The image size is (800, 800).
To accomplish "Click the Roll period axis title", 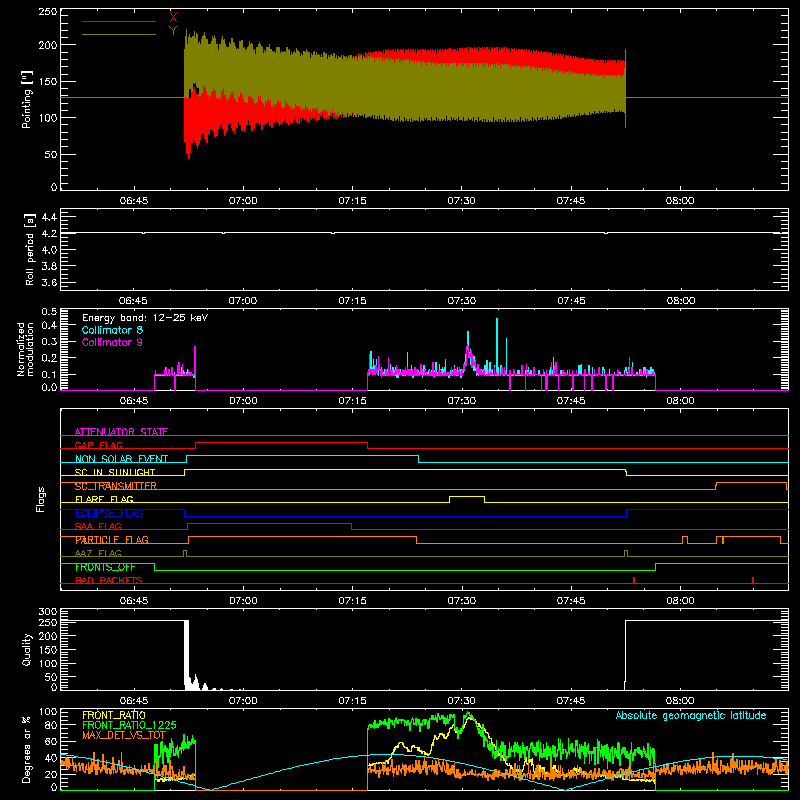I will [x=30, y=249].
